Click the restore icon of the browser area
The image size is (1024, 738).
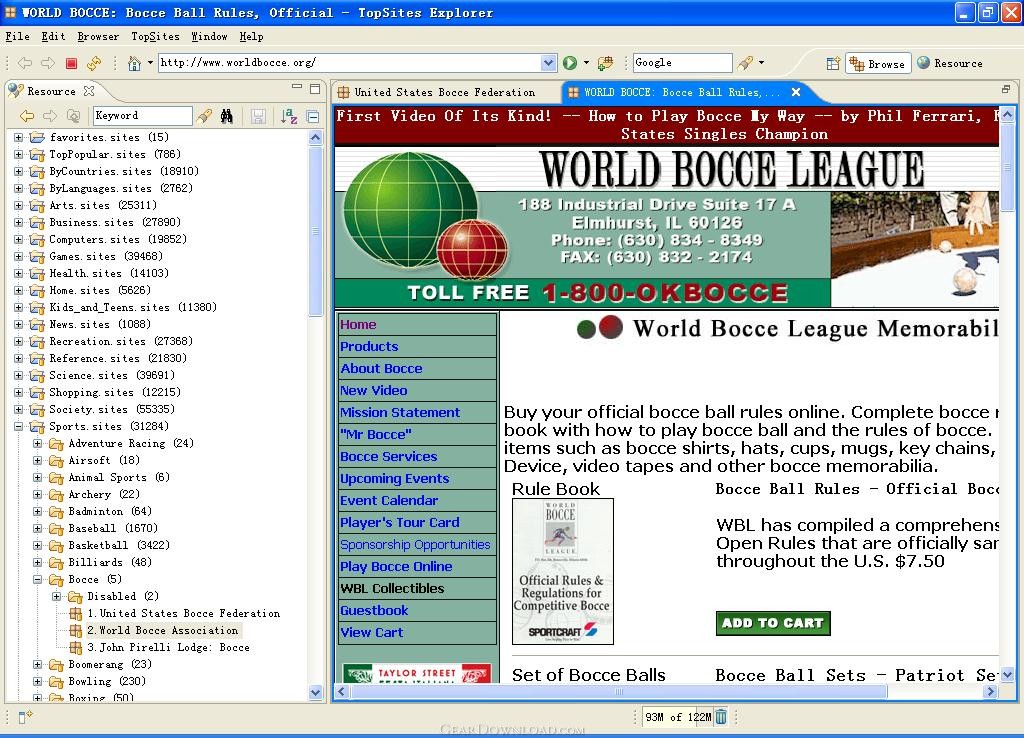coord(1006,89)
